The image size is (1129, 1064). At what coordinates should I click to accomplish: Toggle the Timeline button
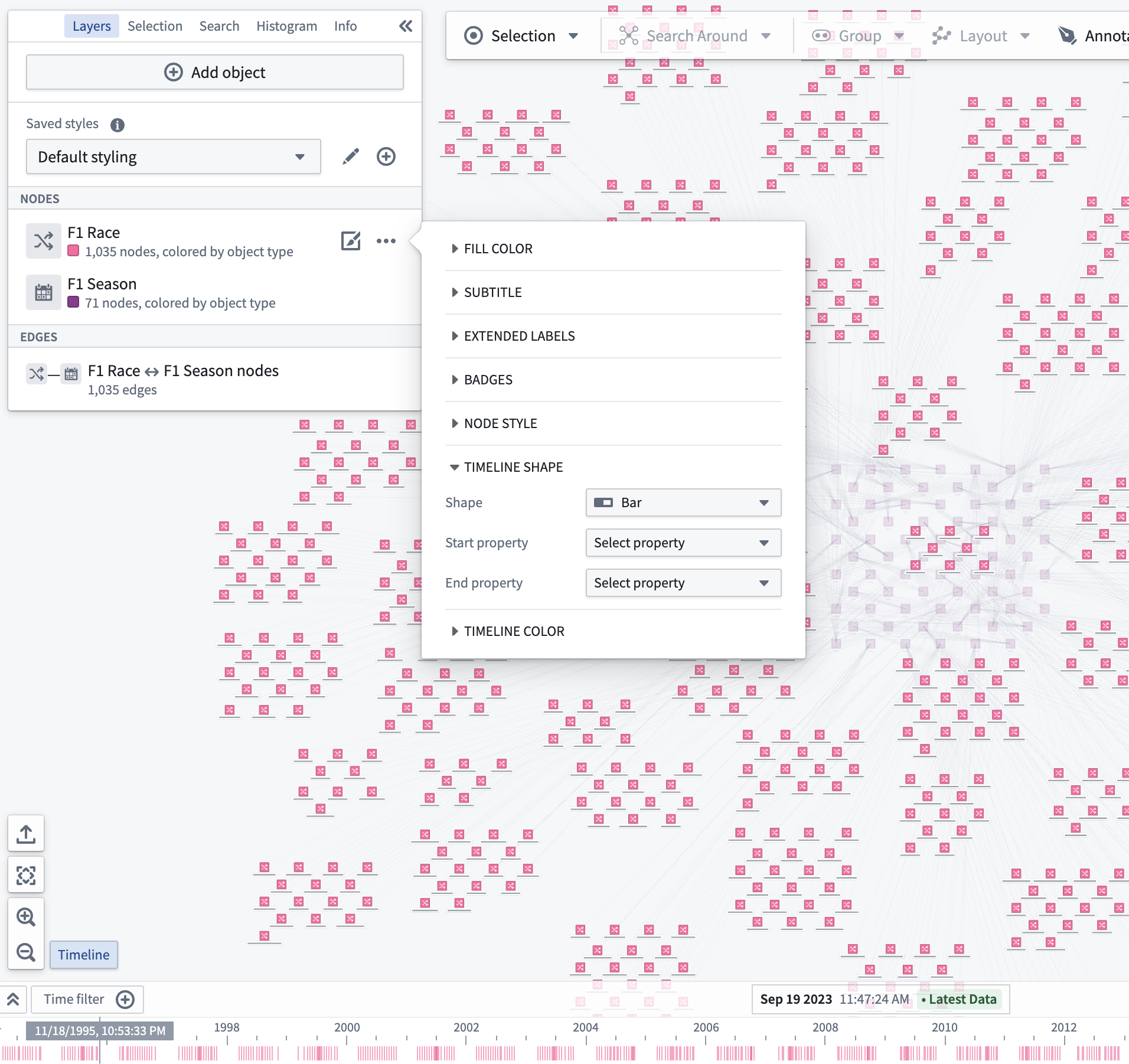click(84, 955)
